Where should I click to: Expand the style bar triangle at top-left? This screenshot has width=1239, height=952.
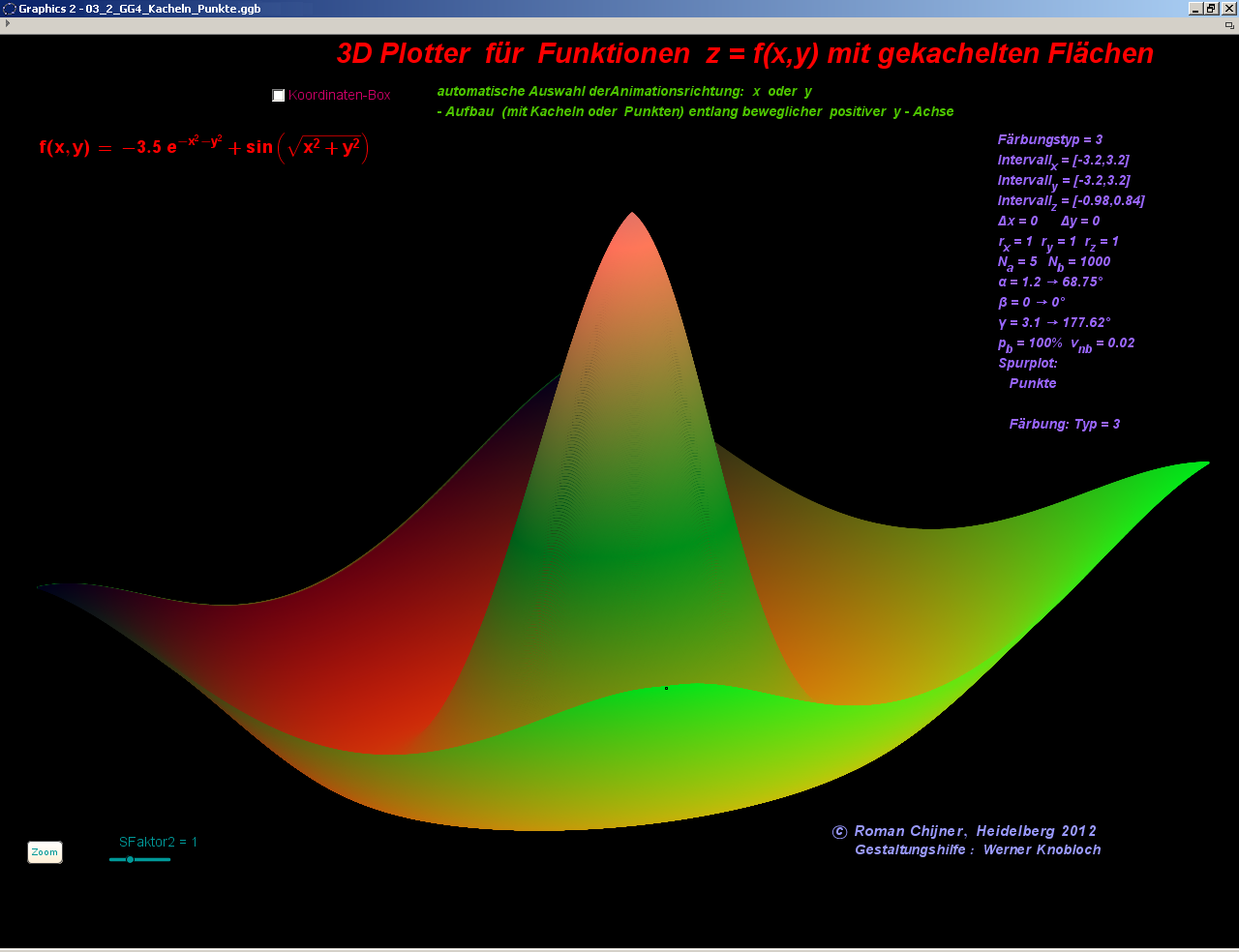click(x=8, y=23)
